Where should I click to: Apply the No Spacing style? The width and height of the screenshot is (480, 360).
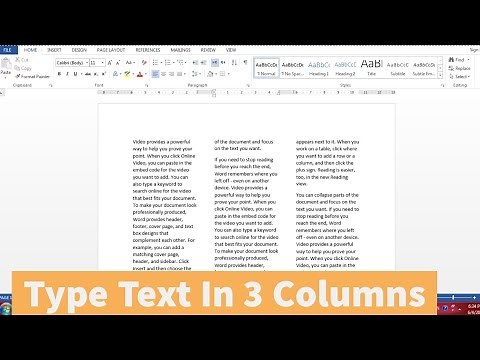pos(293,68)
